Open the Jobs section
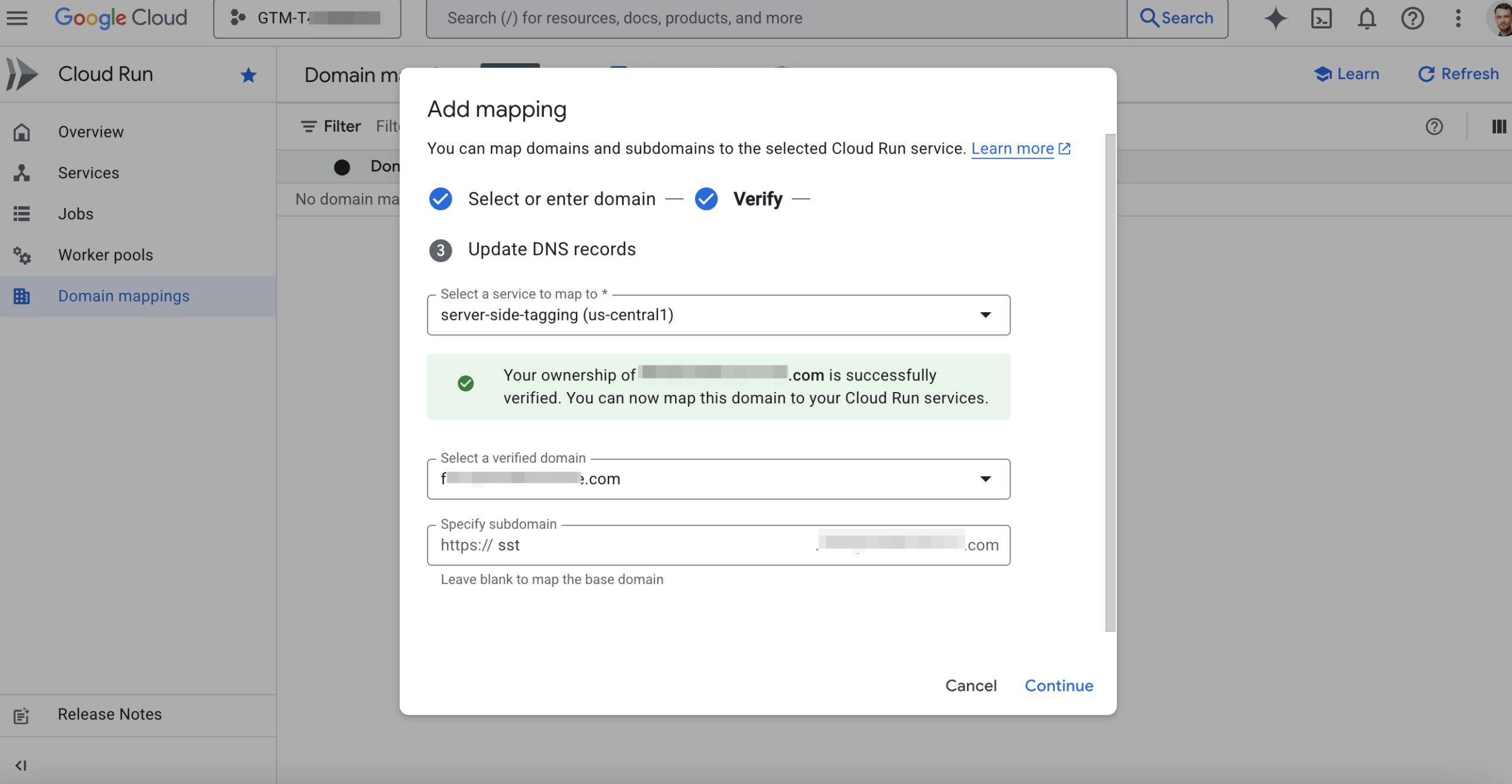Screen dimensions: 1512x784 tap(75, 214)
